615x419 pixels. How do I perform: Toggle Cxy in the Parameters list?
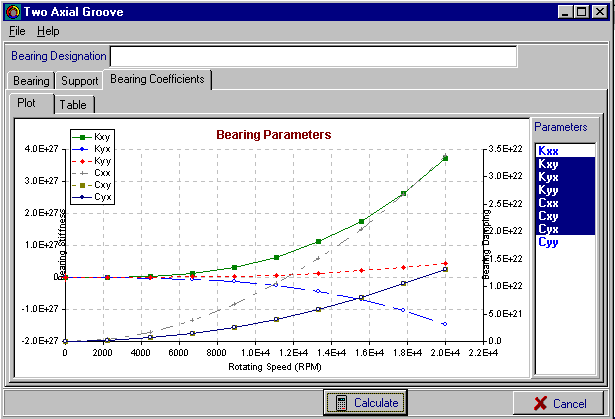549,215
